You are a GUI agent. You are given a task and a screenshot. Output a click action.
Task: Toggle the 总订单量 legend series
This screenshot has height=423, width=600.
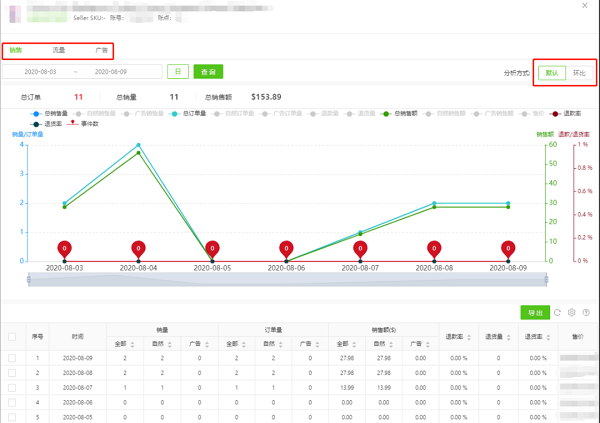point(188,114)
